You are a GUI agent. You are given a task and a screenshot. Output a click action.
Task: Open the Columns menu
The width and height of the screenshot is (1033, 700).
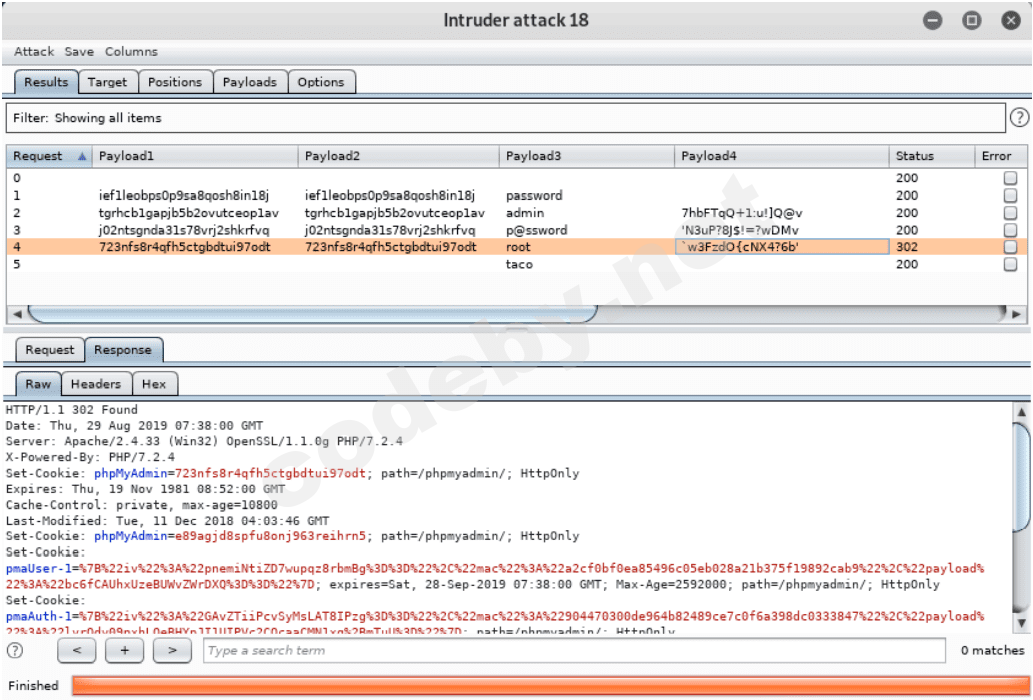click(131, 51)
